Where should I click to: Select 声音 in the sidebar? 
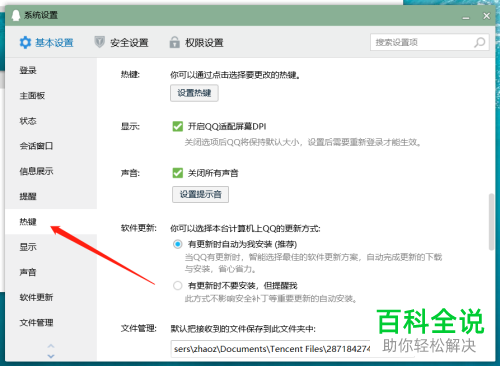[51, 272]
